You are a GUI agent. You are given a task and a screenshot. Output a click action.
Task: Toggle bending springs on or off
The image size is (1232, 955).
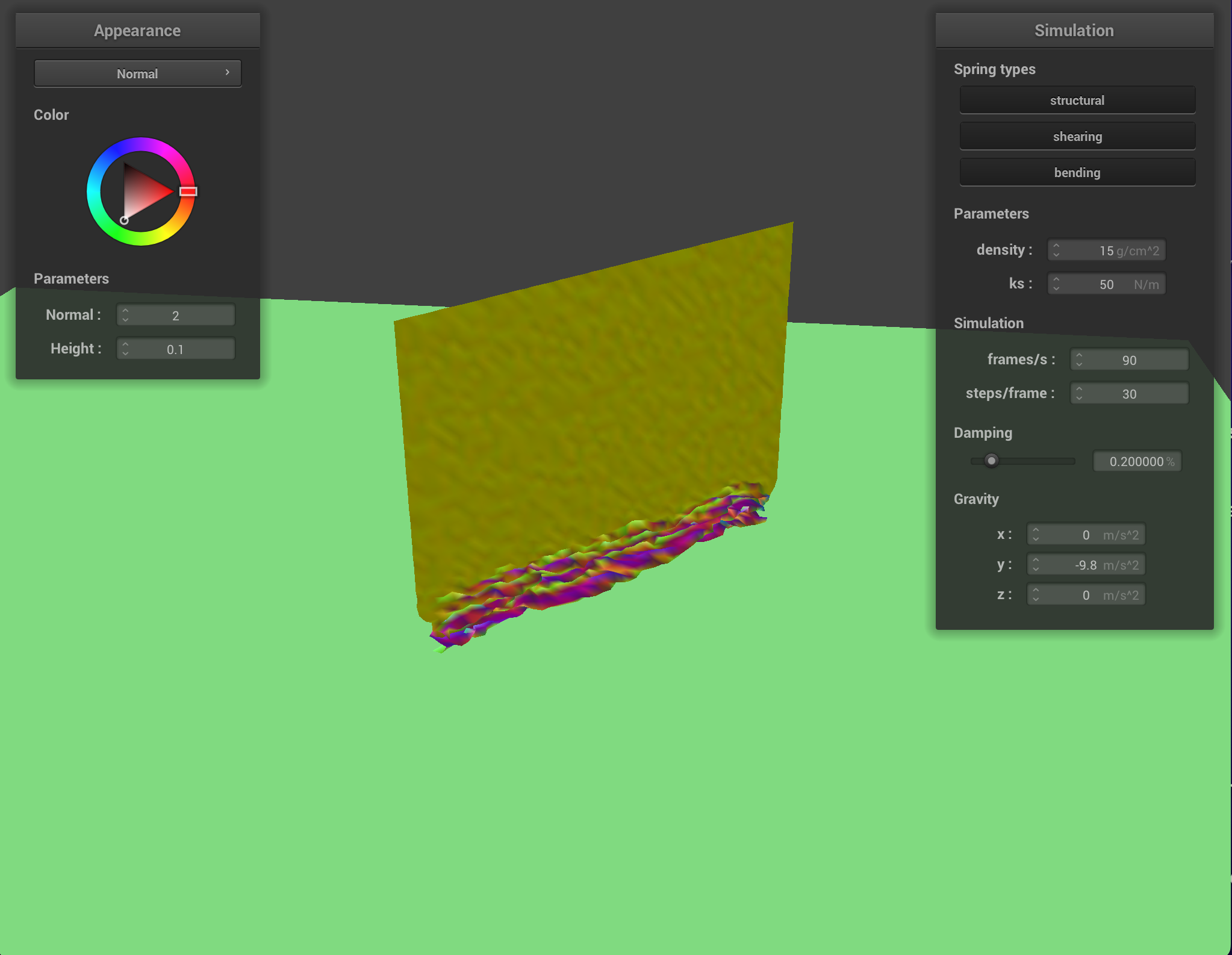[x=1077, y=172]
